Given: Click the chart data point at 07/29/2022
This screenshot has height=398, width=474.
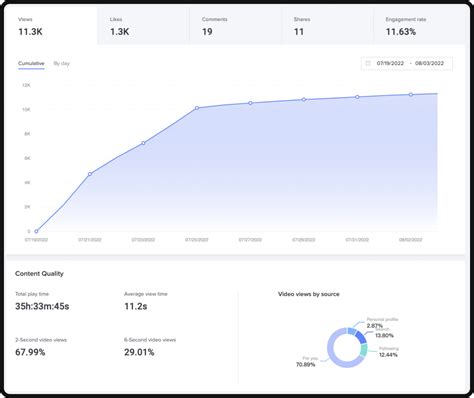Looking at the screenshot, I should coord(304,99).
